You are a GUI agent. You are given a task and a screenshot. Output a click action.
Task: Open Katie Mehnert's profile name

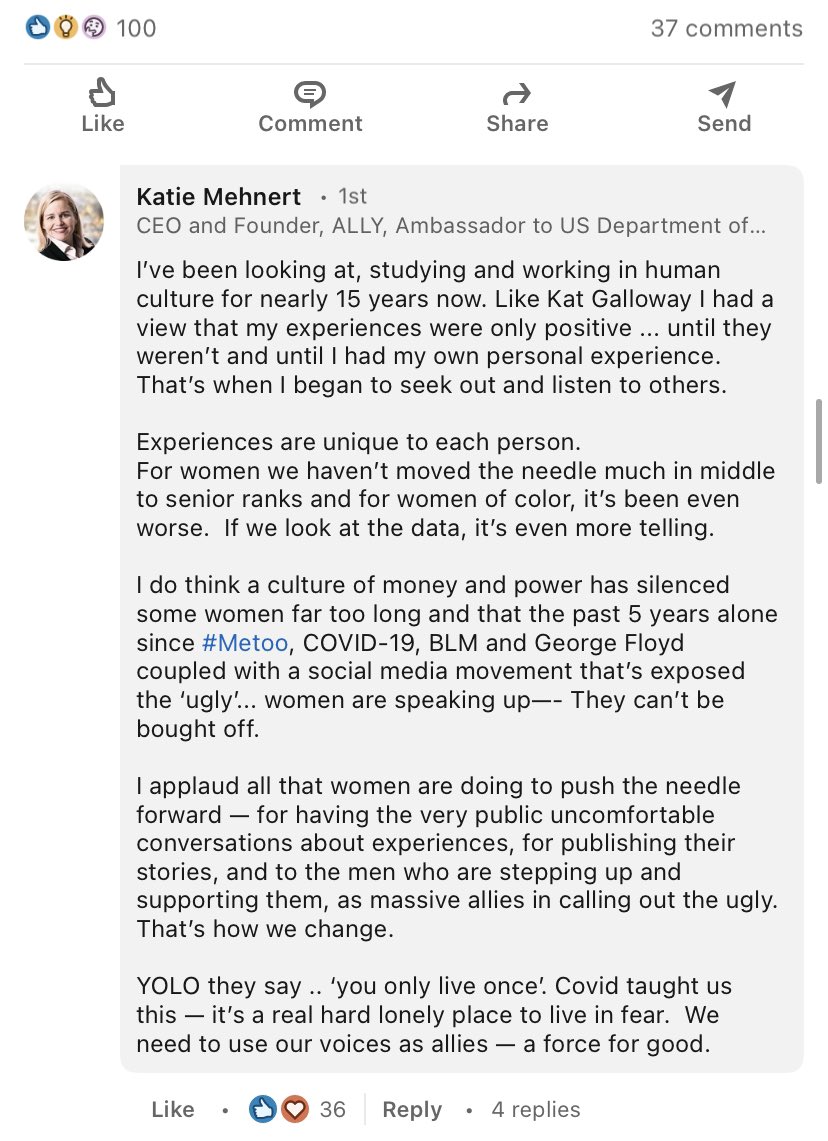[218, 196]
